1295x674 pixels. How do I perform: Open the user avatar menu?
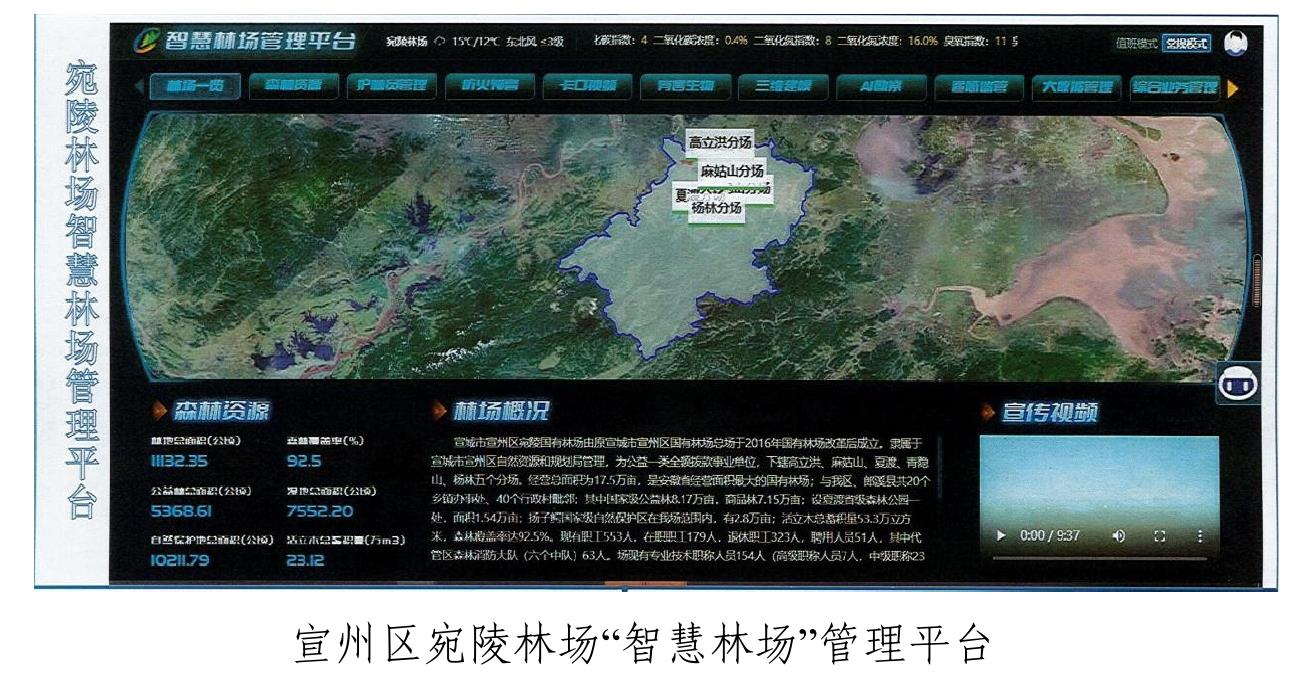(1236, 42)
